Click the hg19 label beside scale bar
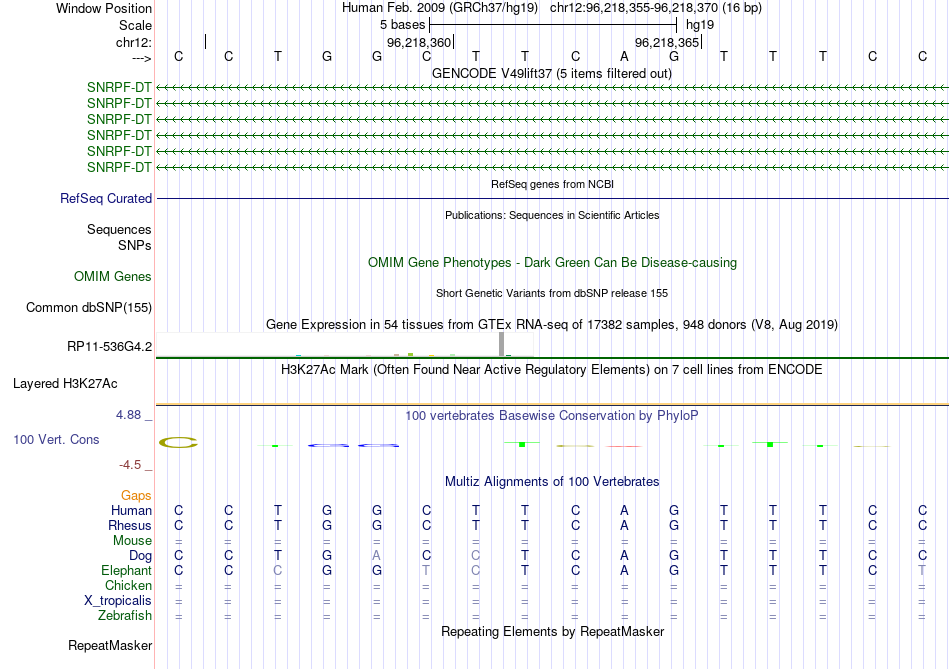The width and height of the screenshot is (950, 669). 700,25
